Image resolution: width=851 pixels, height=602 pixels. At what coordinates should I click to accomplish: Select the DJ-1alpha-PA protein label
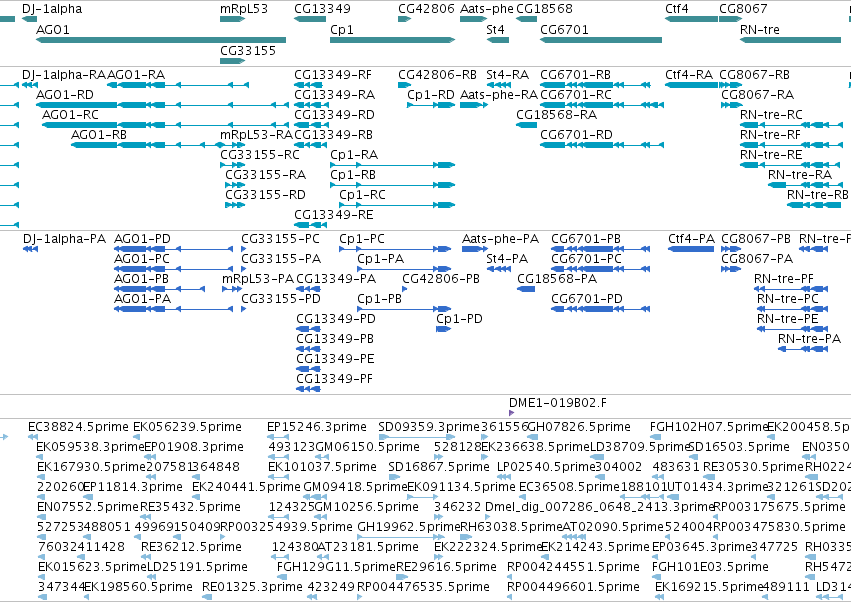(64, 239)
